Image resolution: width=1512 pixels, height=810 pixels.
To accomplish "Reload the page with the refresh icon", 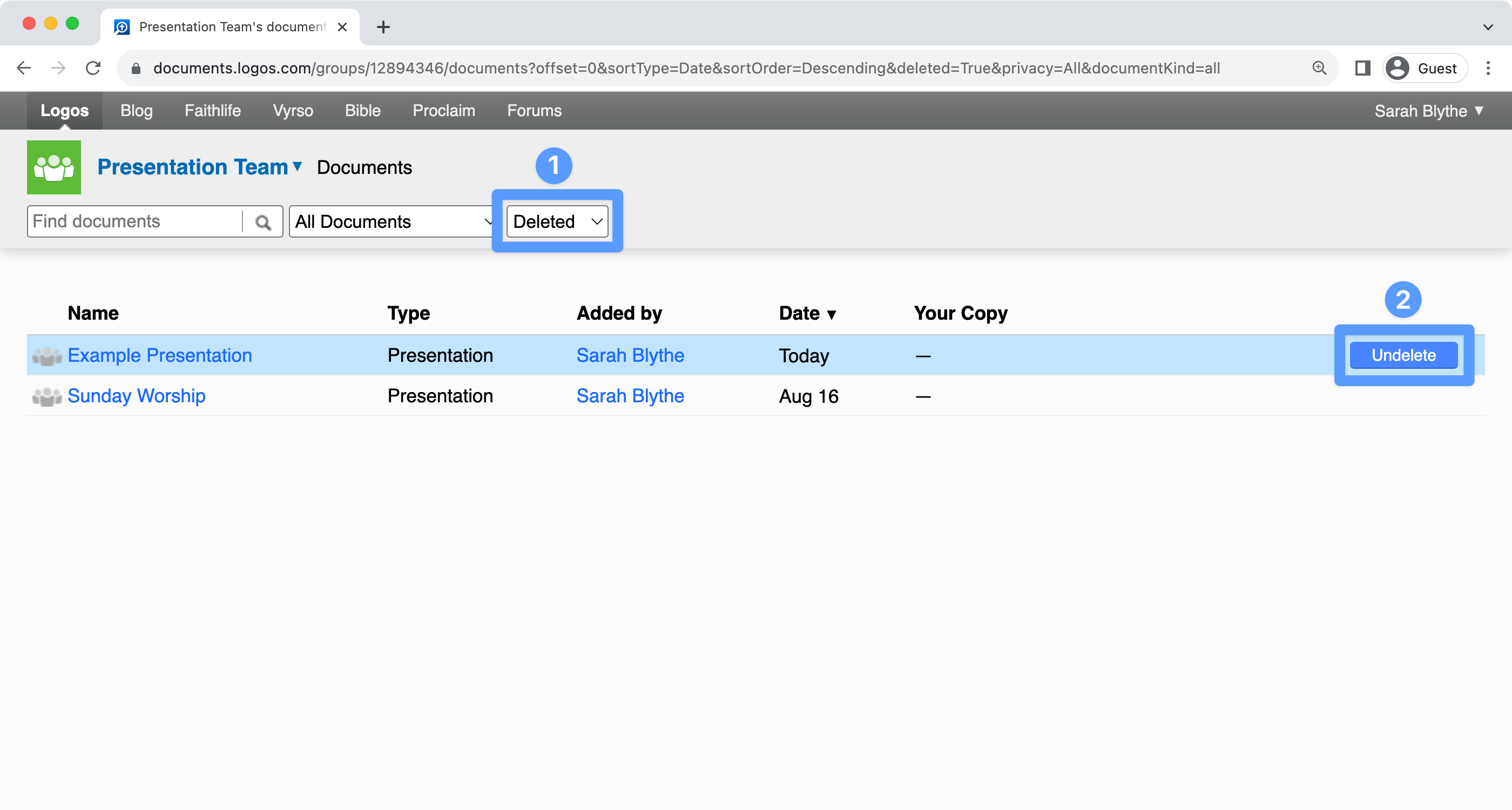I will (93, 68).
